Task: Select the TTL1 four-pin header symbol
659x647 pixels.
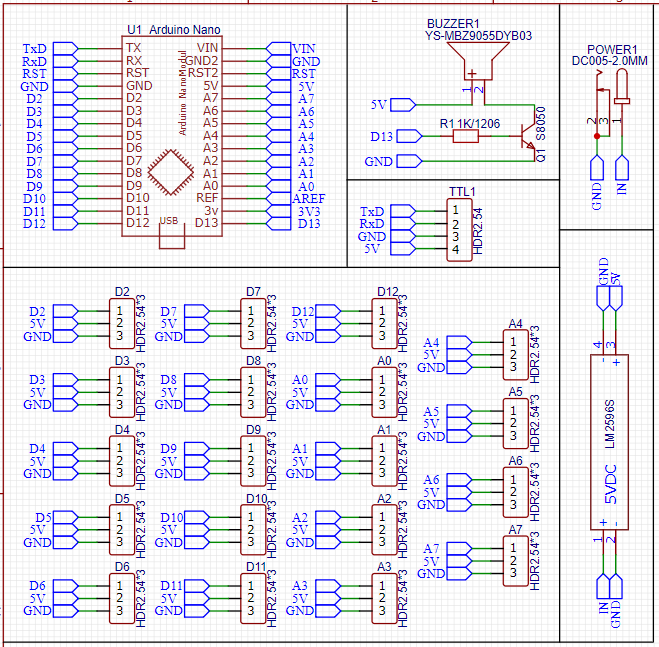Action: click(459, 230)
